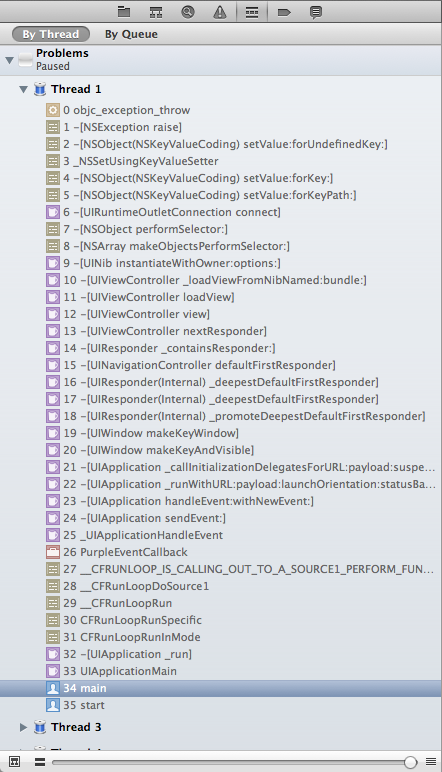
Task: Click the minimum stack detail icon left of slider
Action: [40, 762]
